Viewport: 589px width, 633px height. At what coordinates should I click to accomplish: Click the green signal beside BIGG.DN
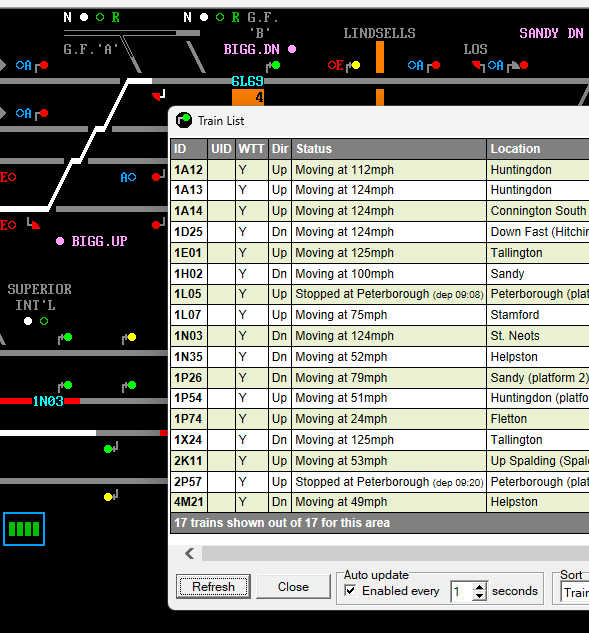pyautogui.click(x=276, y=65)
